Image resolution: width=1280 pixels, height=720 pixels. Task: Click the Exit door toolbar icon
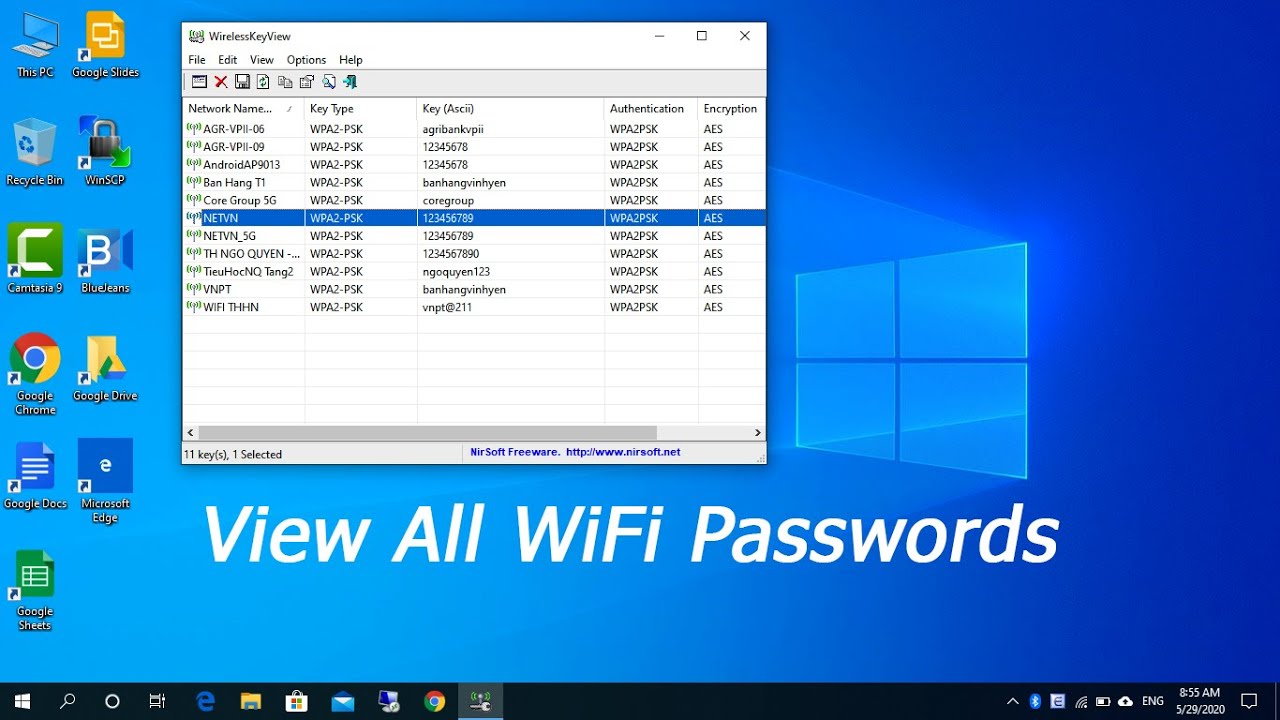click(x=350, y=82)
